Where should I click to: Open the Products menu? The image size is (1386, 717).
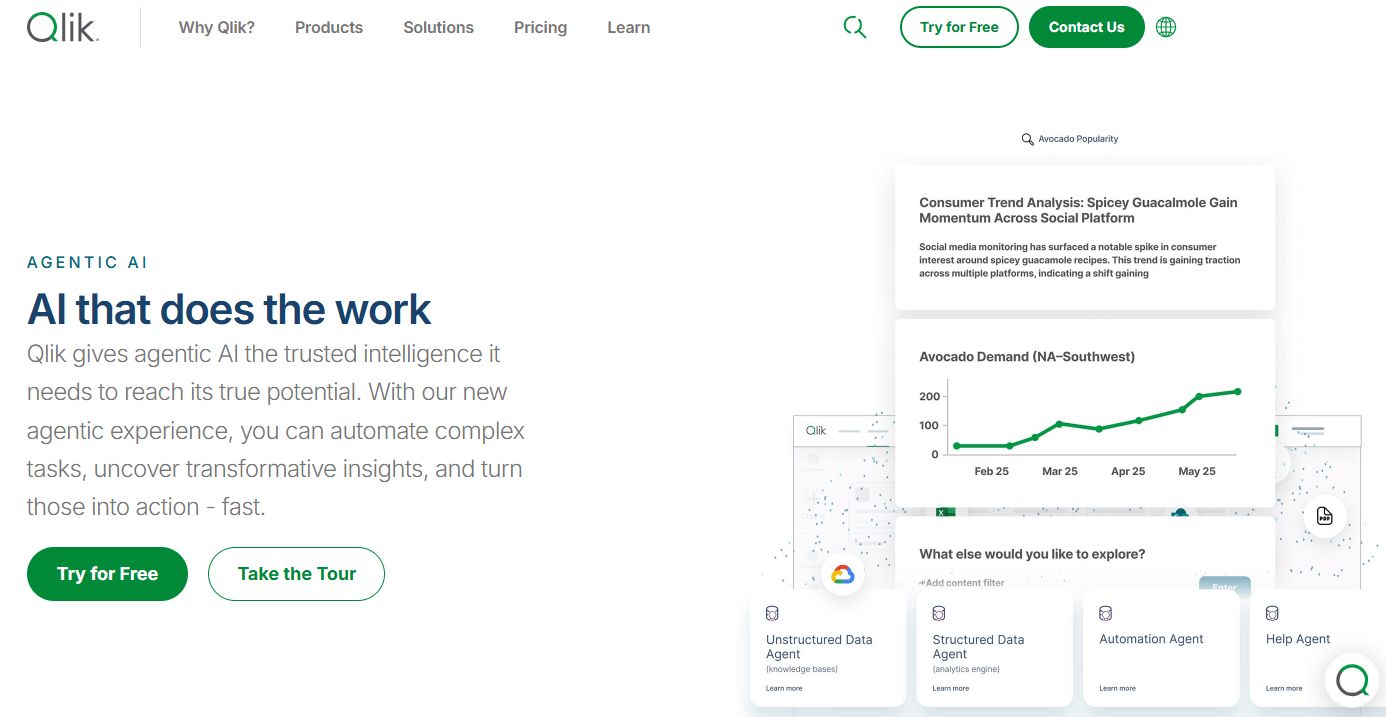pyautogui.click(x=328, y=27)
